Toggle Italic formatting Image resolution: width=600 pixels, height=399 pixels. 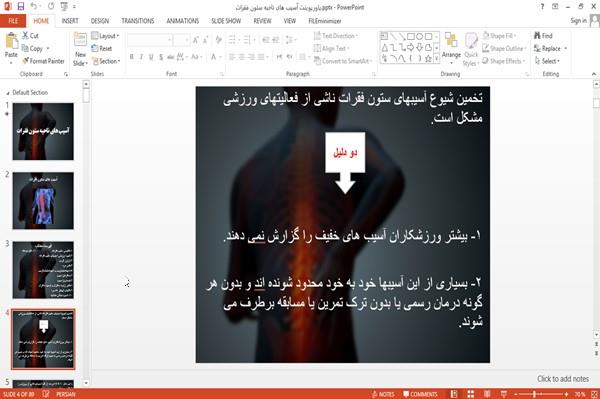coord(141,57)
